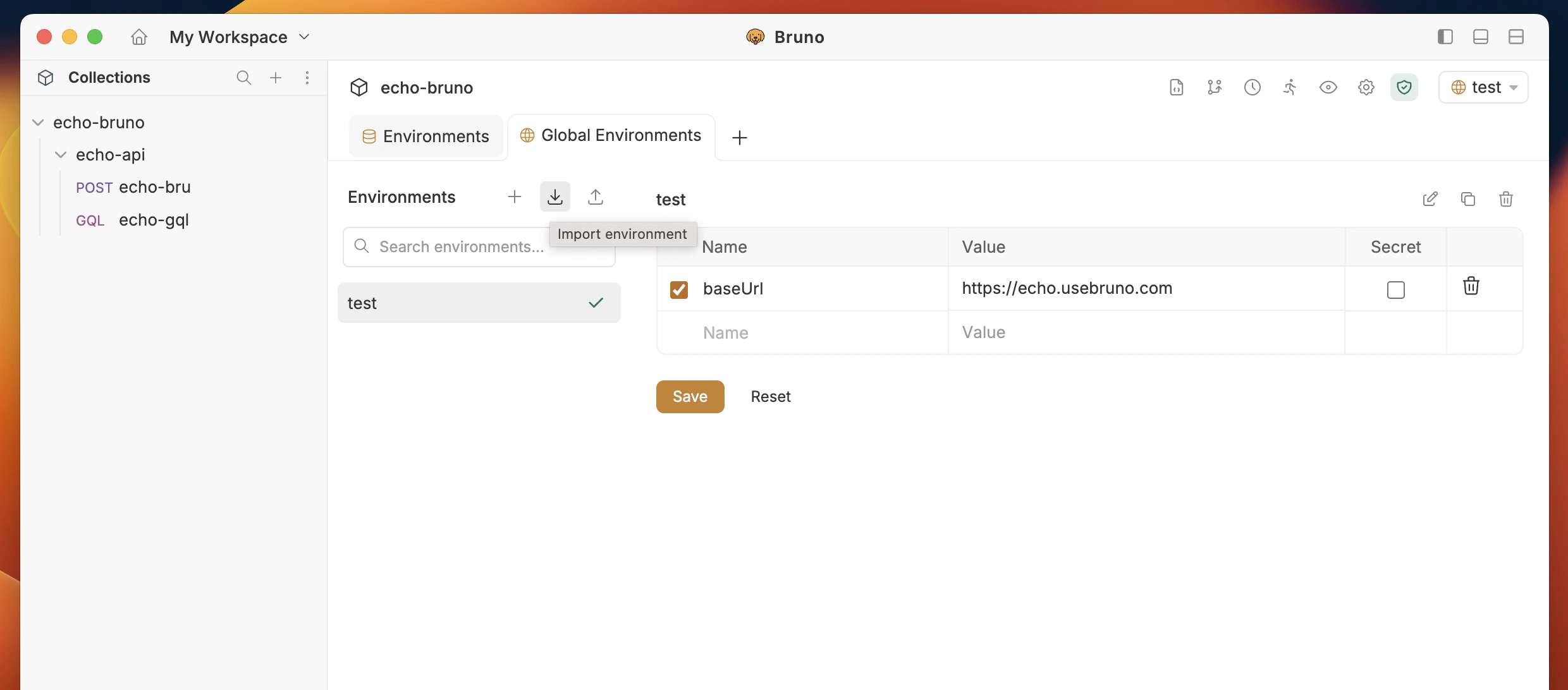Open collection settings via the gear icon
The height and width of the screenshot is (690, 1568).
point(1366,87)
